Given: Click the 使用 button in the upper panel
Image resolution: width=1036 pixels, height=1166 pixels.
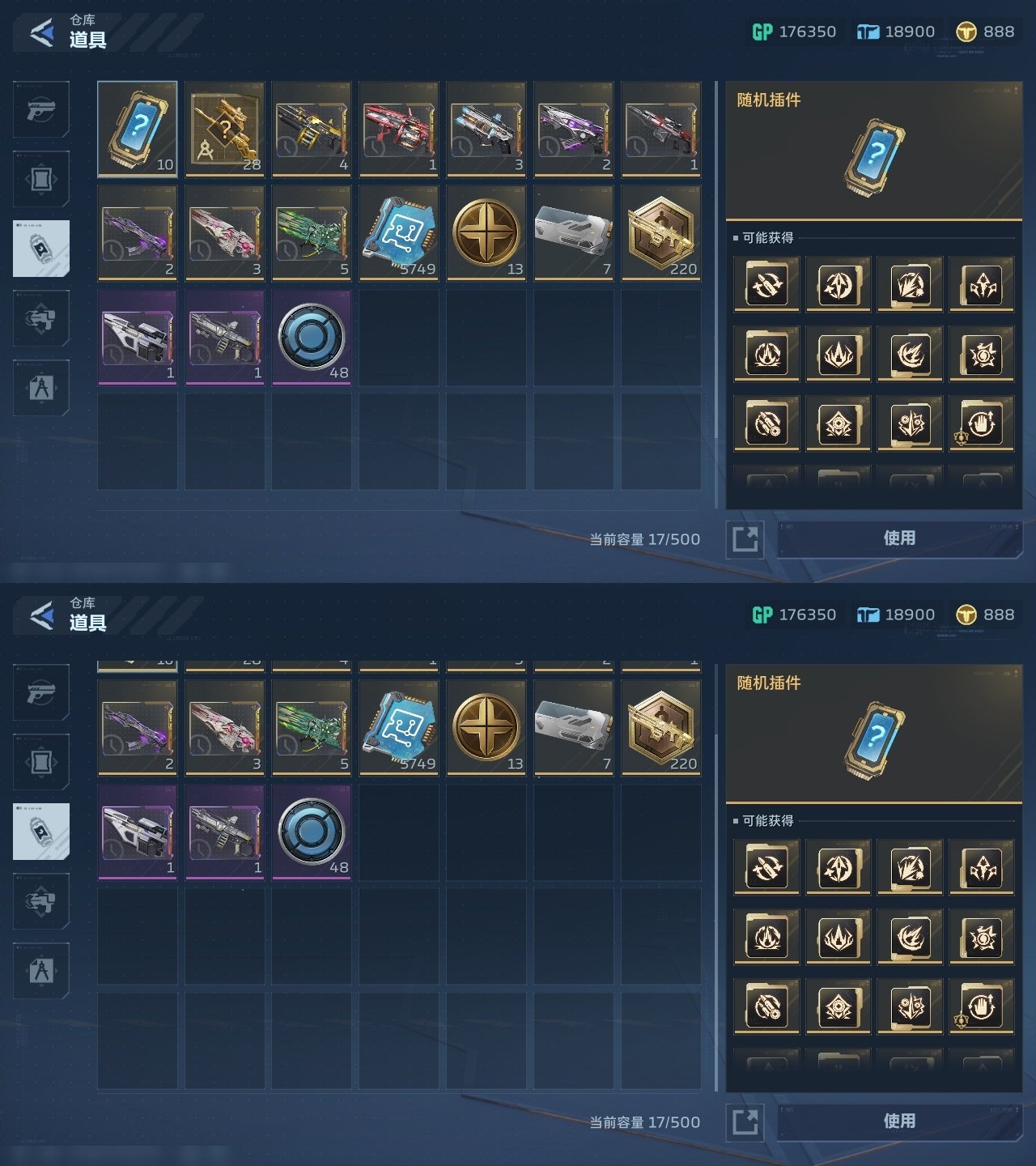Looking at the screenshot, I should (x=899, y=539).
